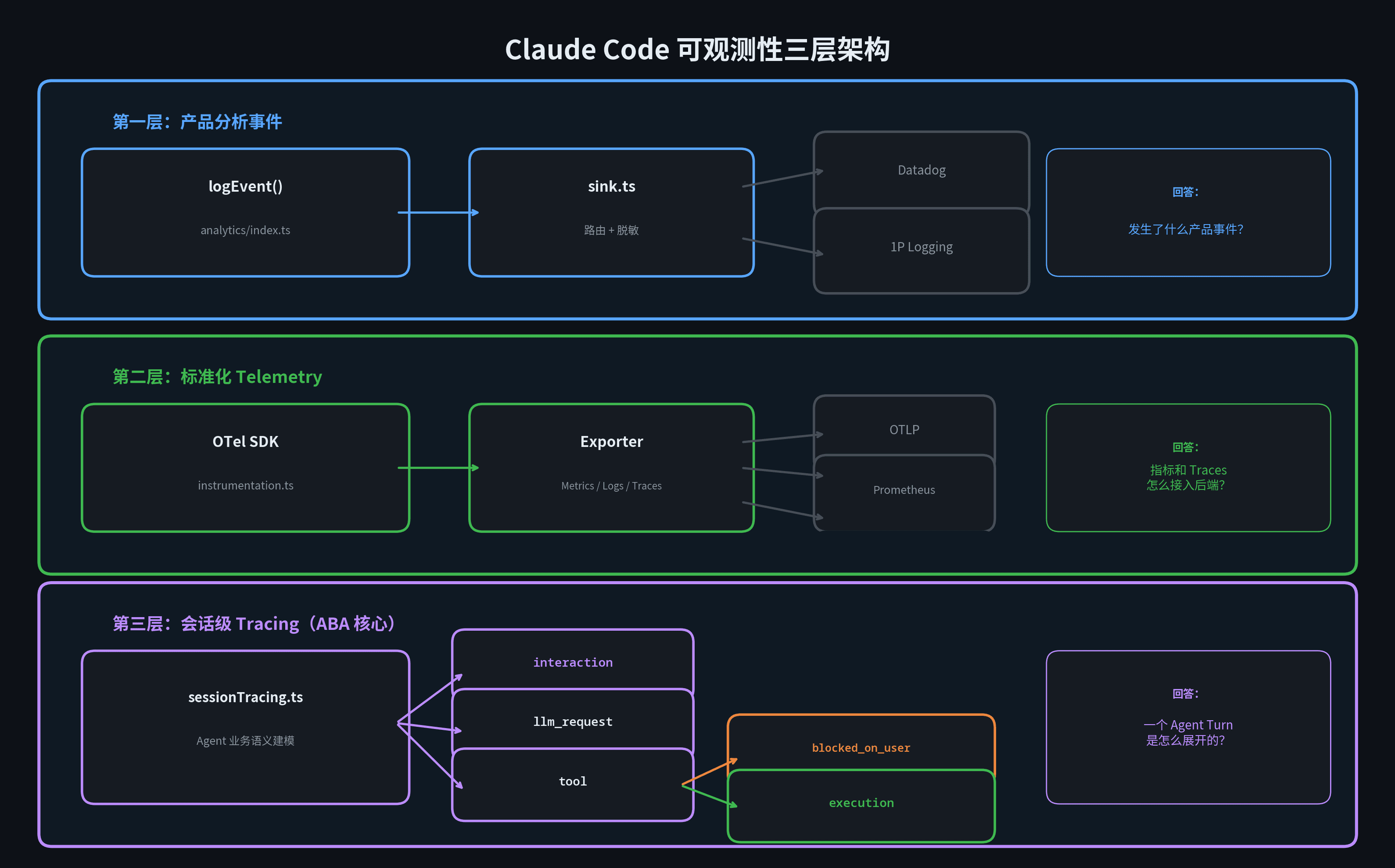Image resolution: width=1395 pixels, height=868 pixels.
Task: Click the diagram title Claude Code 可观测性三层架构
Action: pyautogui.click(x=697, y=50)
